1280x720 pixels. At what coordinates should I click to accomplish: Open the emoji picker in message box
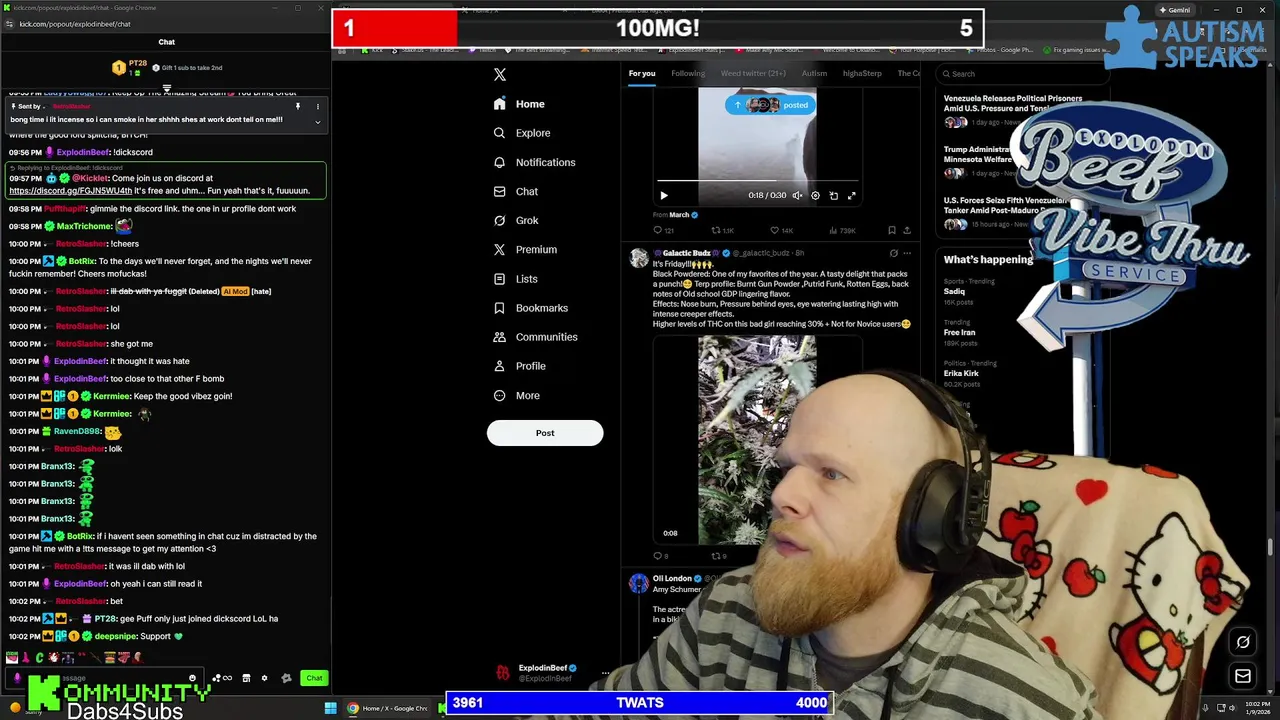point(193,678)
